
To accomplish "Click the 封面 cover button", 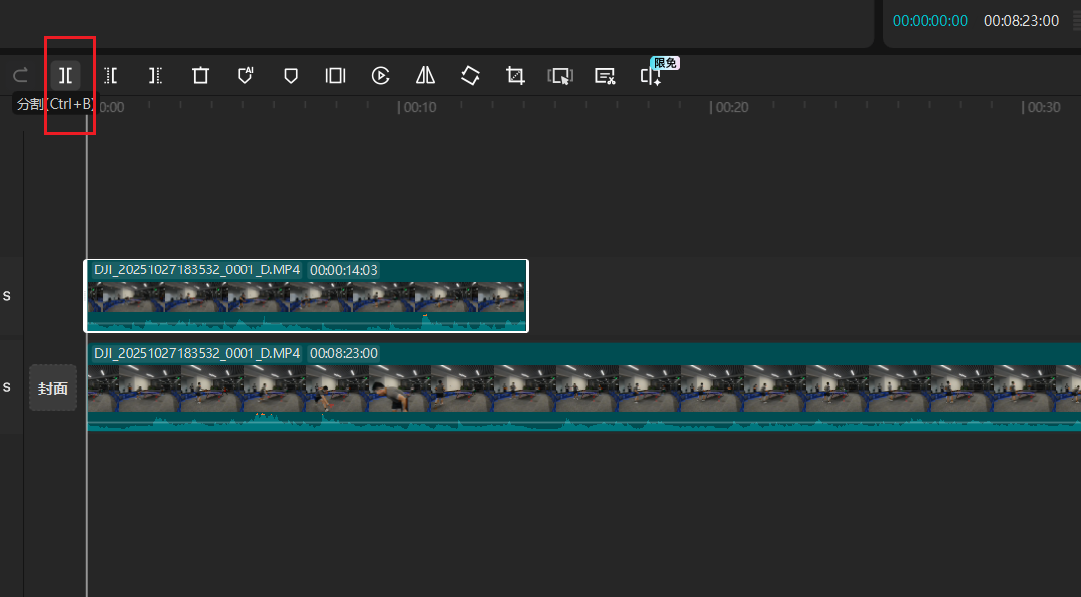I will (x=53, y=388).
